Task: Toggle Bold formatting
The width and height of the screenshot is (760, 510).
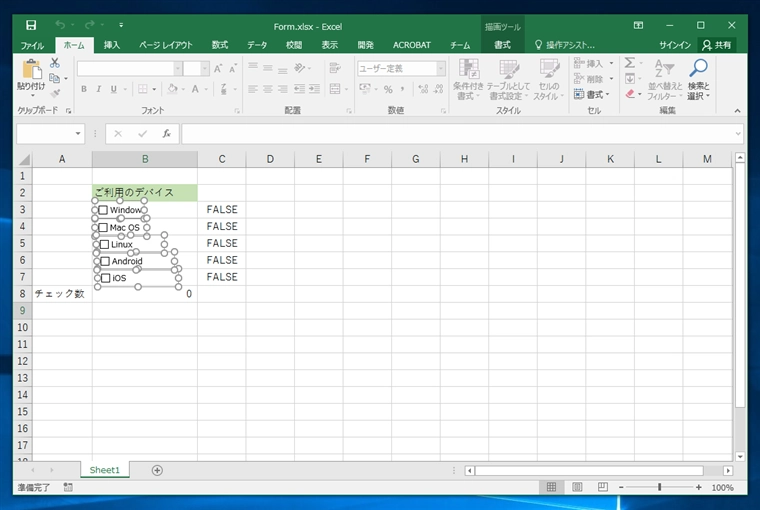Action: (84, 89)
